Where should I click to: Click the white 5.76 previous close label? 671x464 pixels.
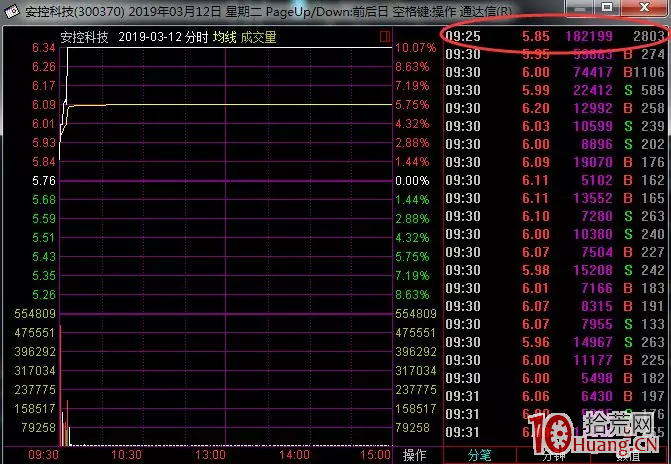44,181
